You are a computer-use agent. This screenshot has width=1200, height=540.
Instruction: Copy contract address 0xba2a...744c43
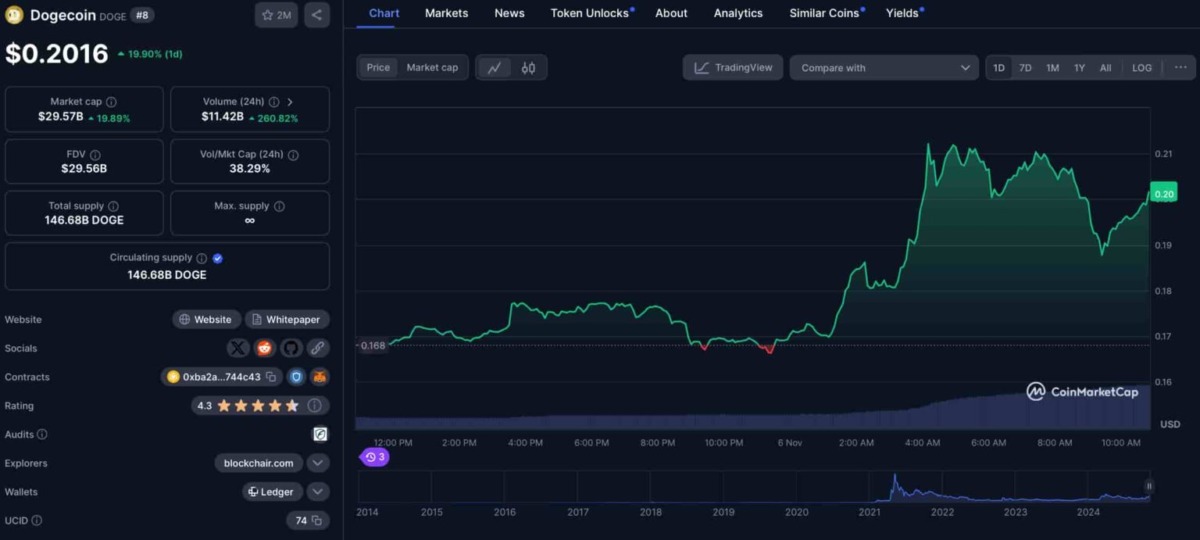[271, 377]
